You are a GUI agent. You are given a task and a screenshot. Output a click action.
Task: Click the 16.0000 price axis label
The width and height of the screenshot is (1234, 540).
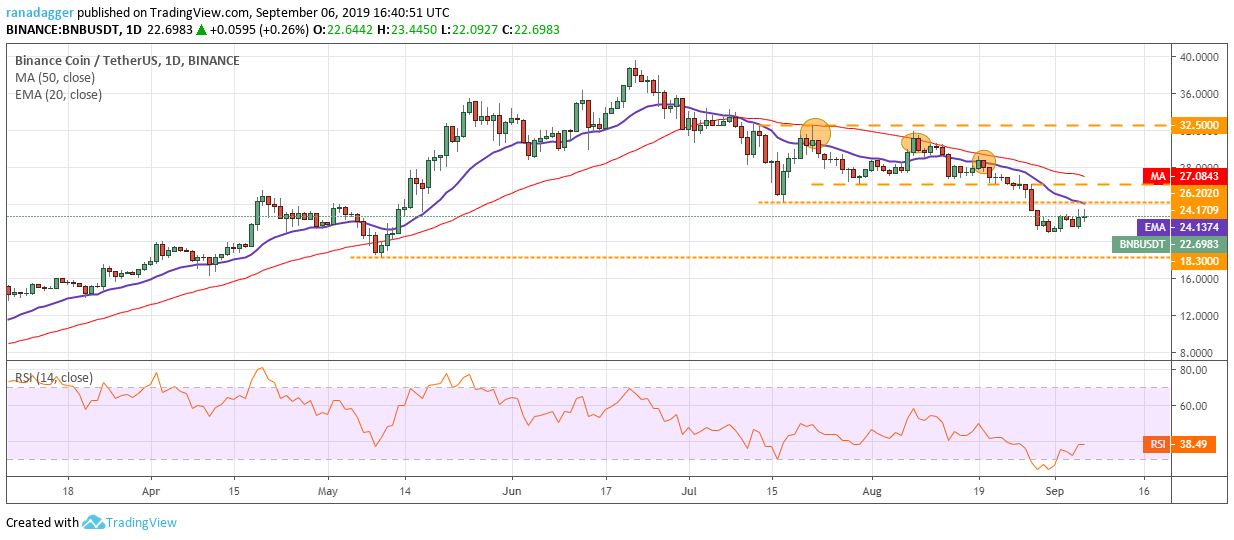click(1199, 279)
